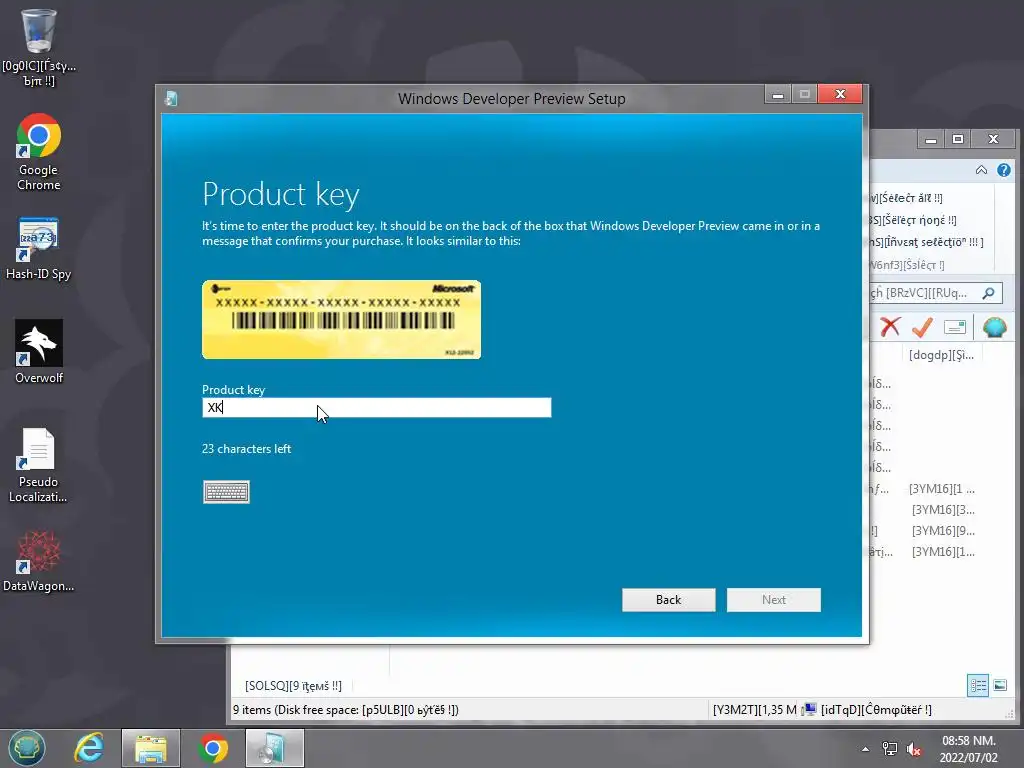Launch Overwolf desktop shortcut
The image size is (1024, 768).
39,351
